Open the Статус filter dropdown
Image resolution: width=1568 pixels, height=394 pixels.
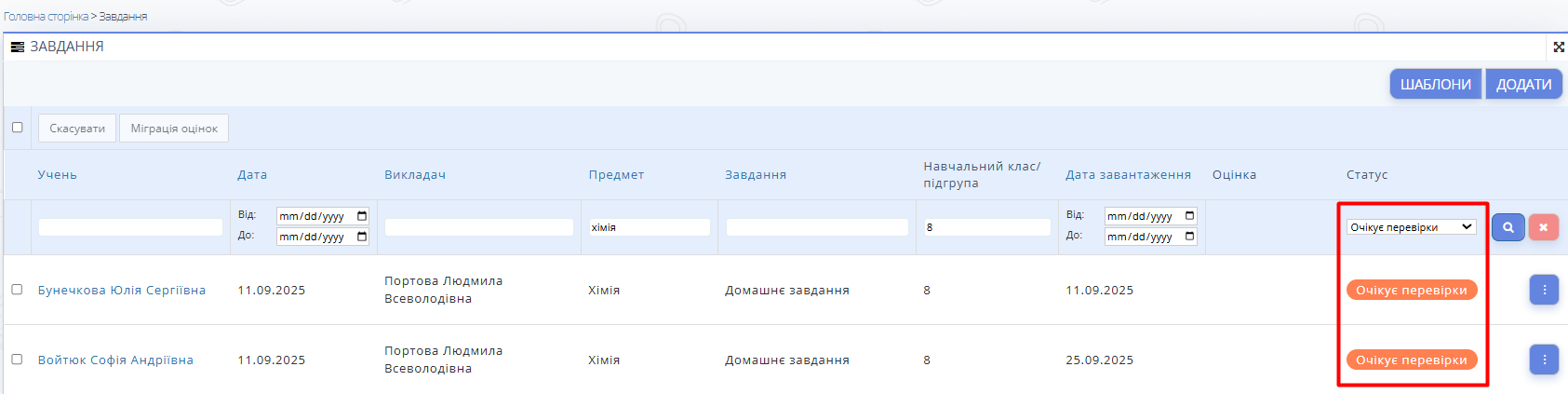coord(1411,227)
